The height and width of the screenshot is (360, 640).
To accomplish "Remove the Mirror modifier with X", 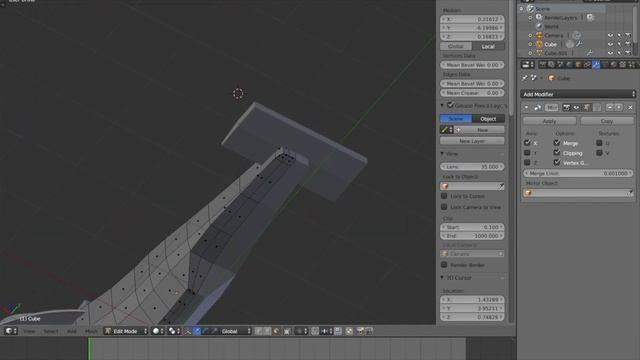I will [630, 108].
